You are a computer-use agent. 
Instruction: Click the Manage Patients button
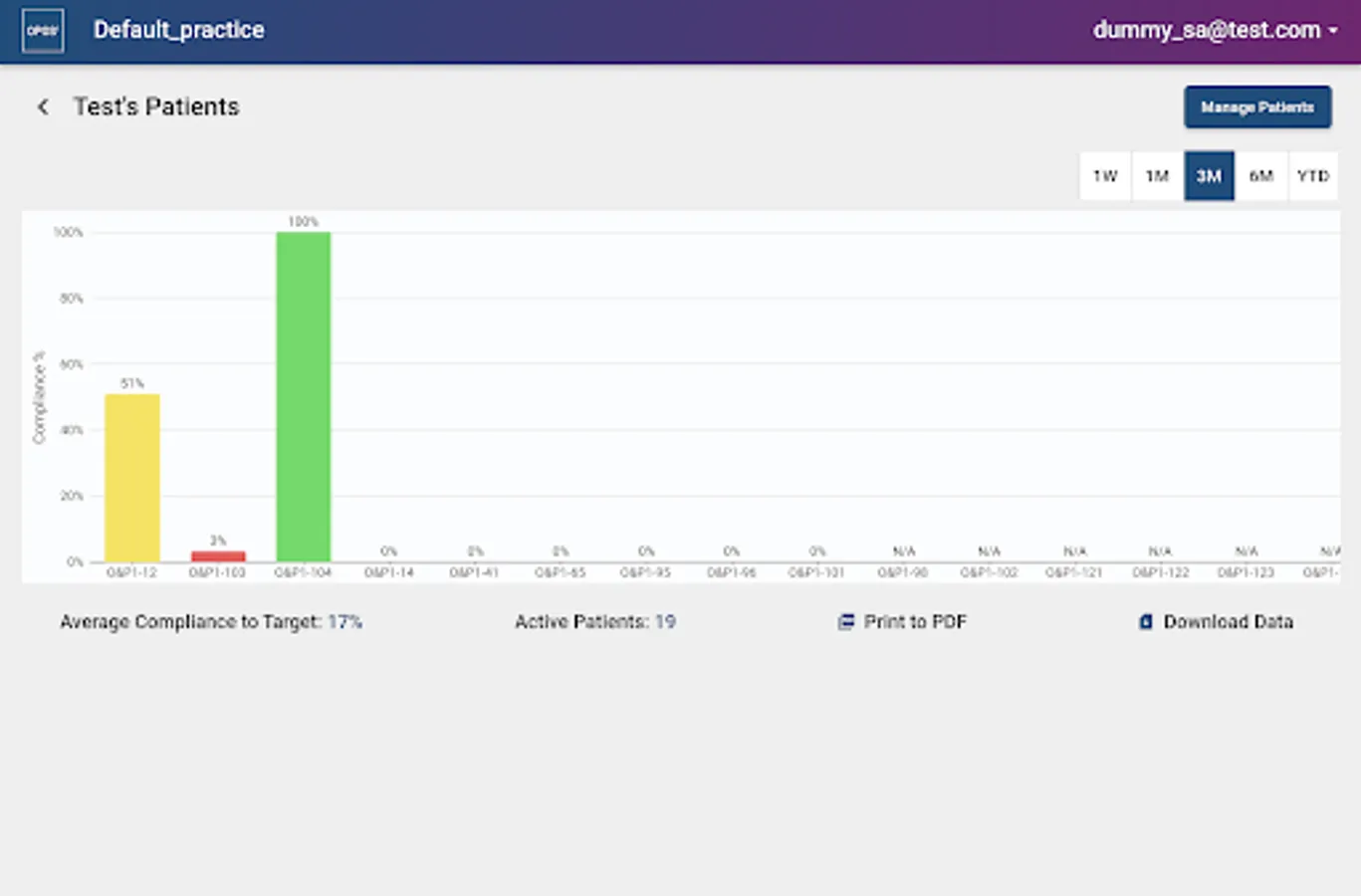[x=1257, y=107]
